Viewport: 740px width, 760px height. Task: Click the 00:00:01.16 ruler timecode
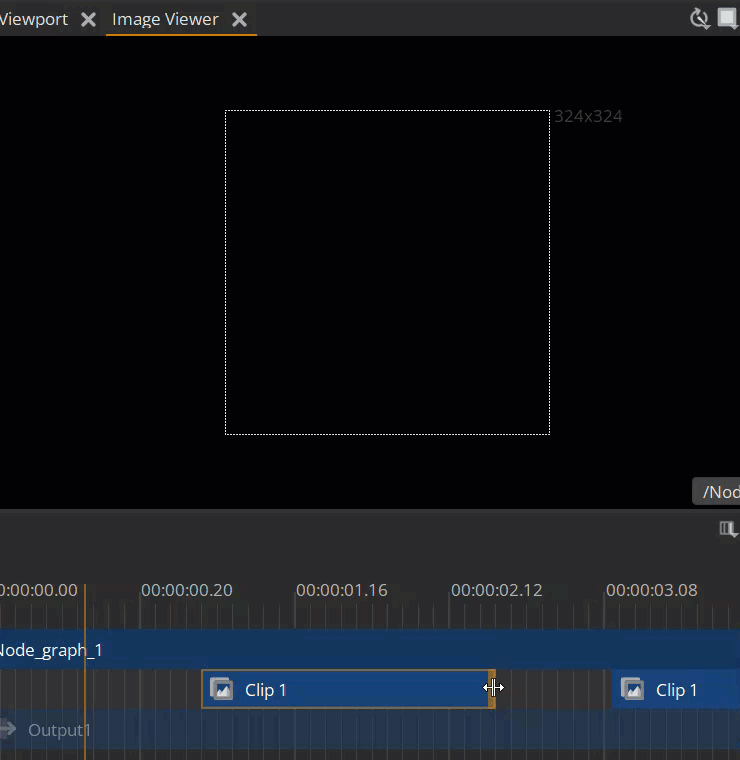342,590
